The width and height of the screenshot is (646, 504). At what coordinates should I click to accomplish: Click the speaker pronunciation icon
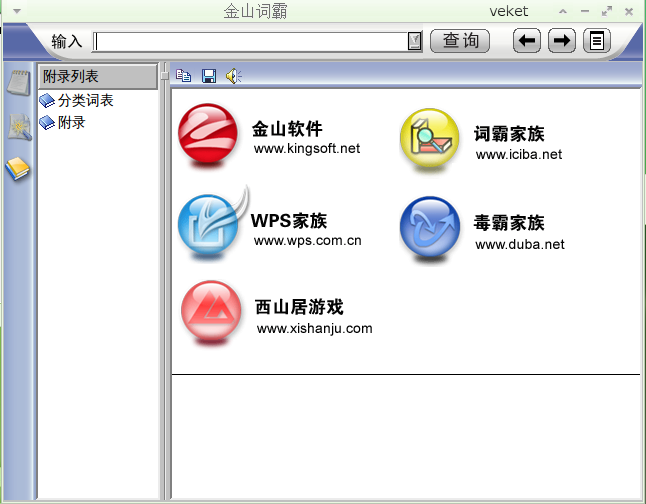[234, 76]
